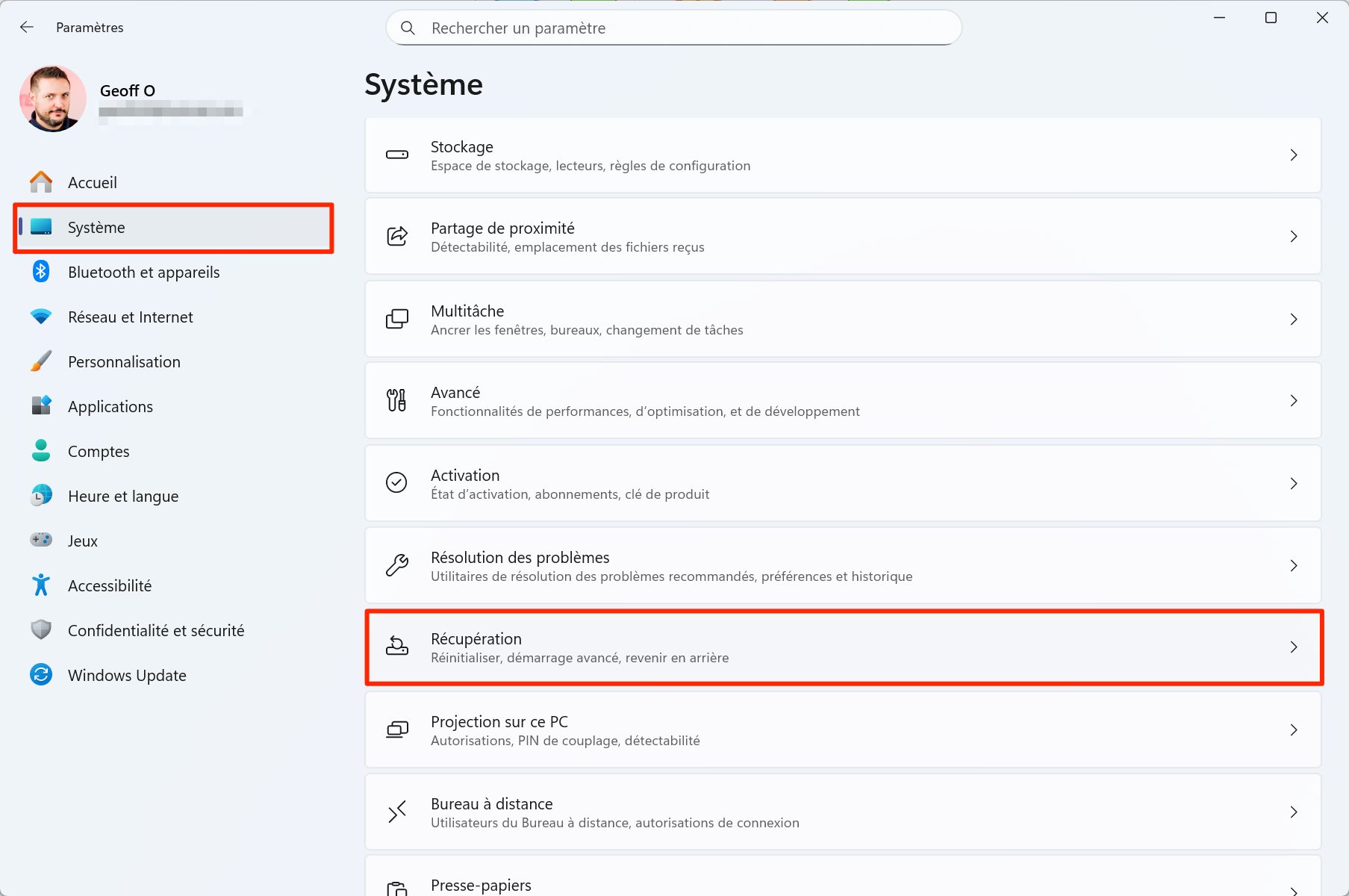1349x896 pixels.
Task: Expand Multitâche using its chevron arrow
Action: (1293, 319)
